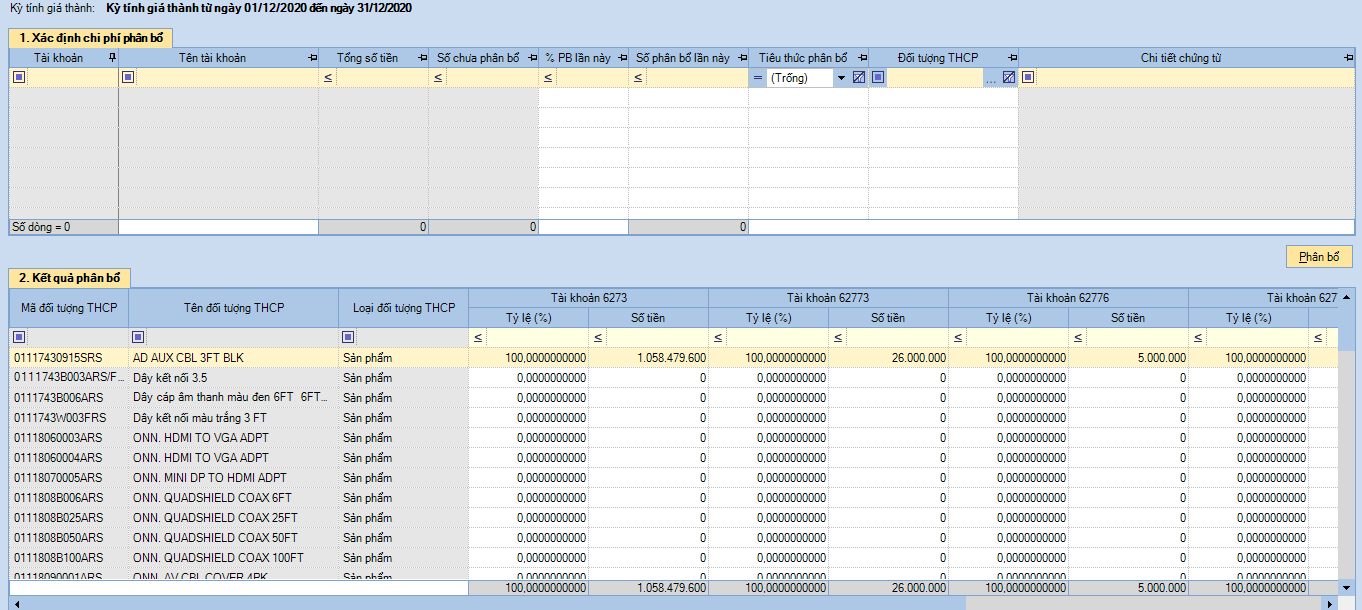Click the Tài khoản 6273 group header
The width and height of the screenshot is (1362, 610).
(589, 297)
